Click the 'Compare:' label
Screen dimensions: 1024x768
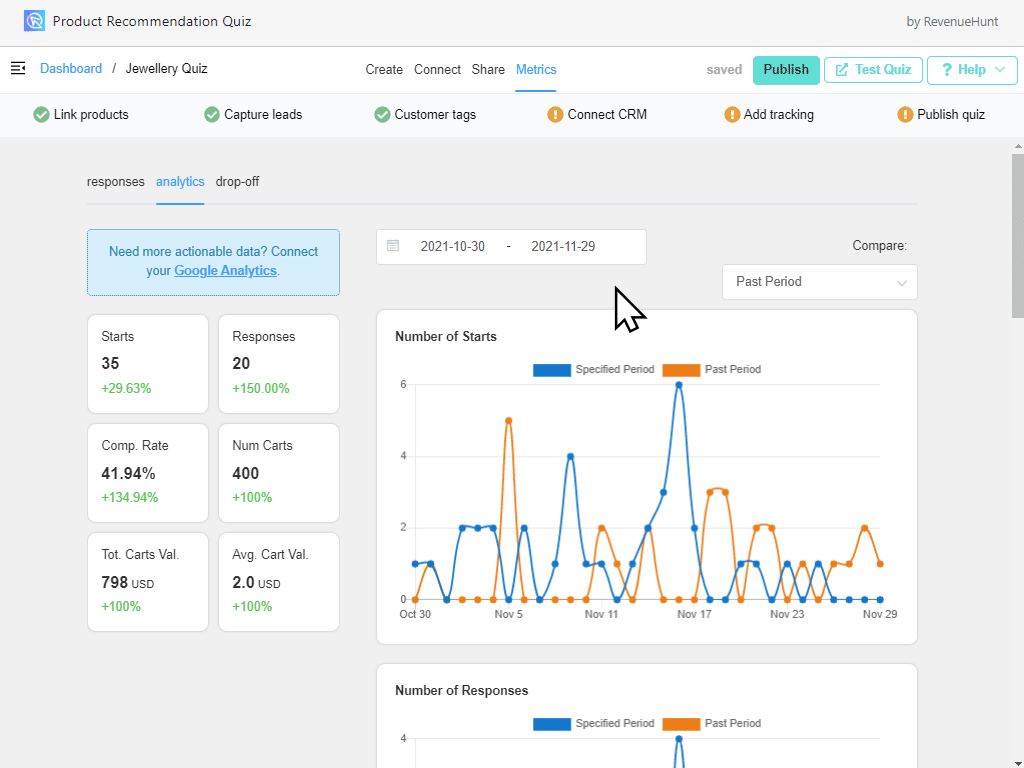tap(880, 246)
